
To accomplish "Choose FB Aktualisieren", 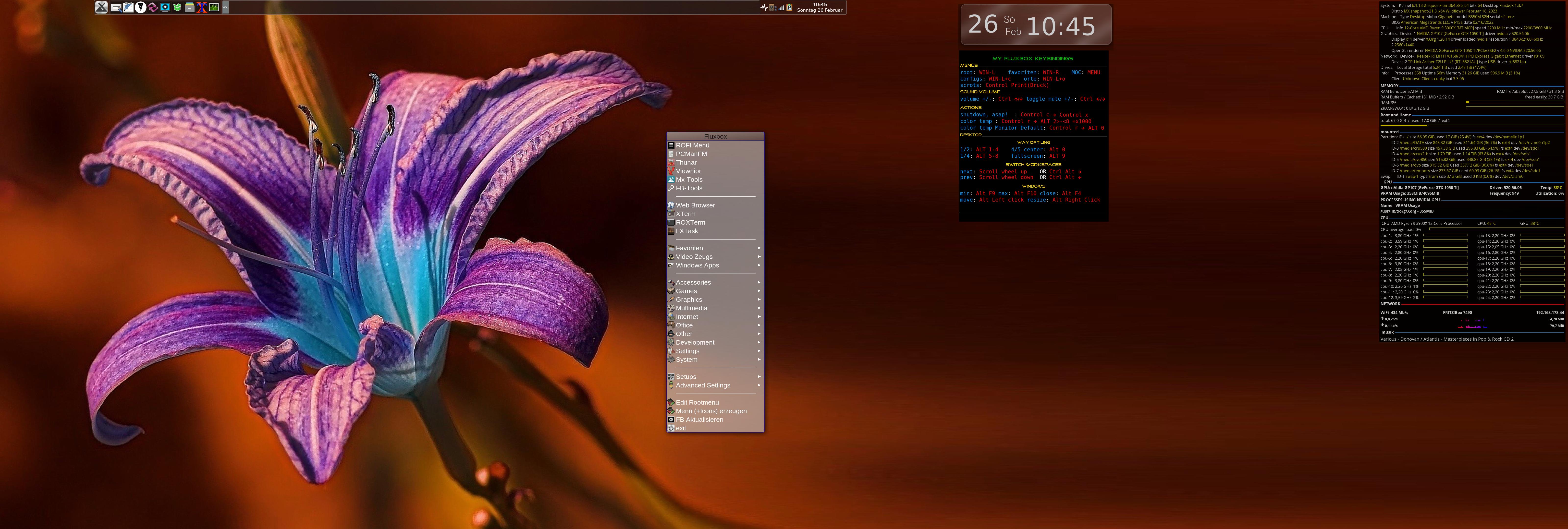I will (x=715, y=420).
